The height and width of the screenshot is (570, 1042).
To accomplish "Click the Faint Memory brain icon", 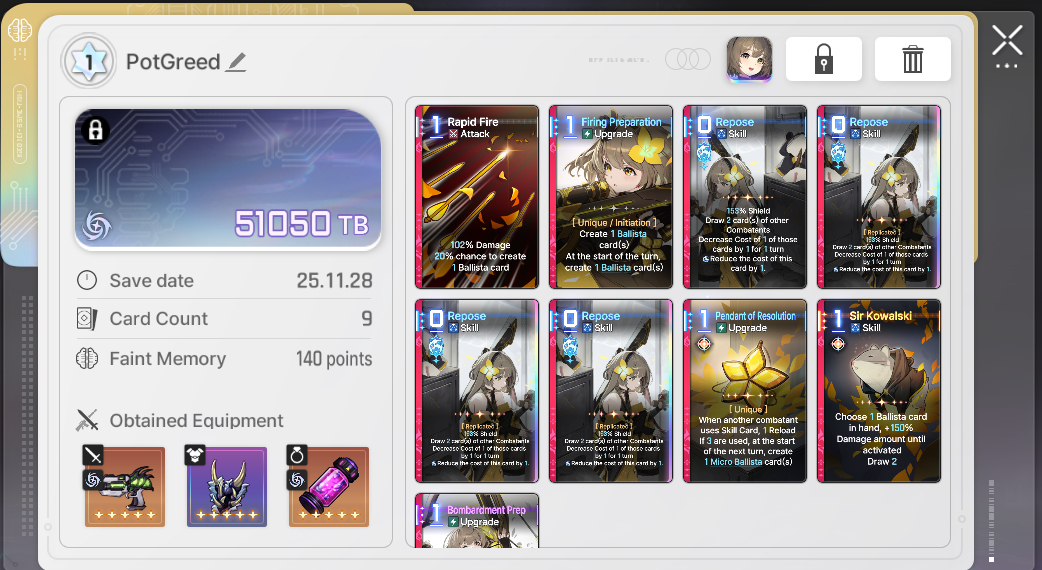I will click(x=87, y=359).
